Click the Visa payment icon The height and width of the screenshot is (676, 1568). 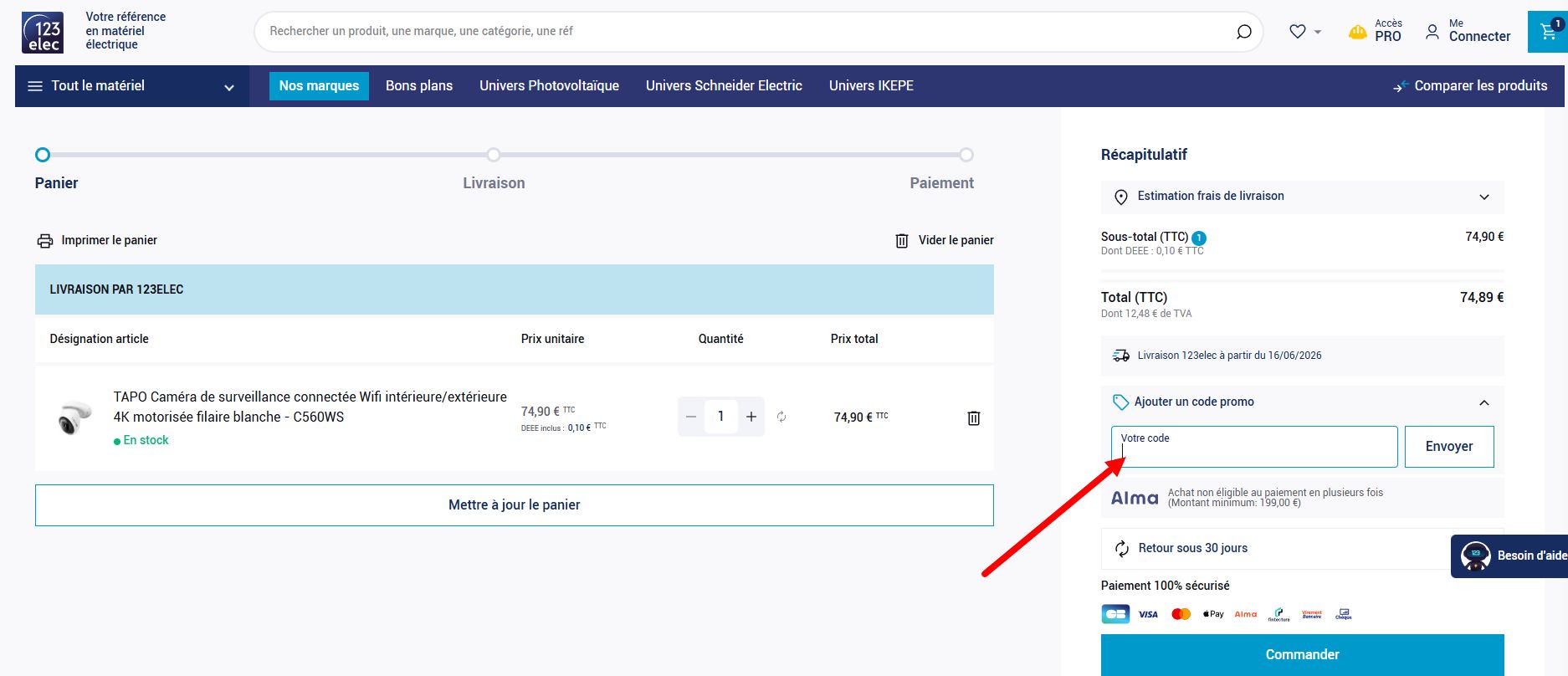(x=1148, y=615)
